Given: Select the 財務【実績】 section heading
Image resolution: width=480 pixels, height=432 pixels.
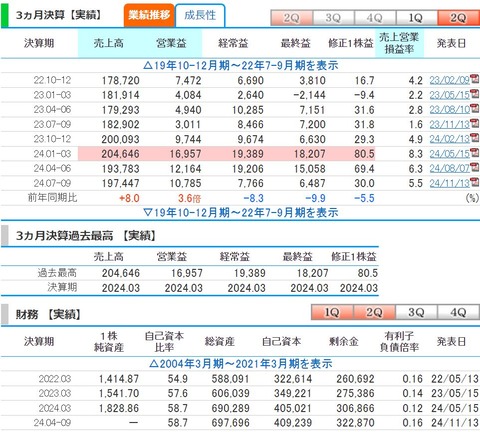Looking at the screenshot, I should point(48,314).
